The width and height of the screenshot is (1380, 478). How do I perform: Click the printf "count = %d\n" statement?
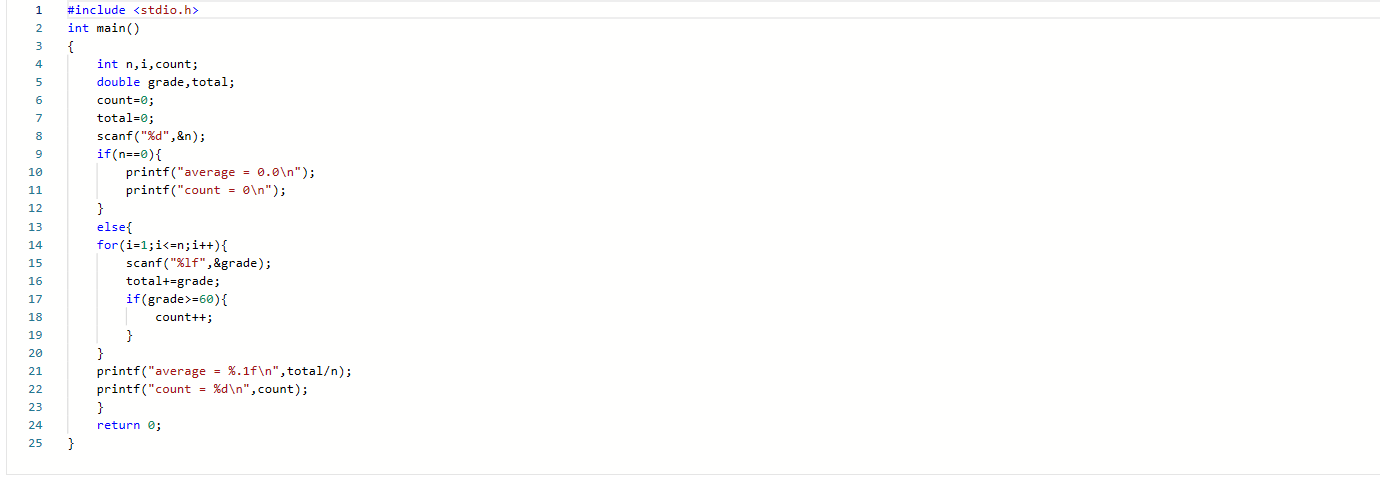pyautogui.click(x=202, y=389)
